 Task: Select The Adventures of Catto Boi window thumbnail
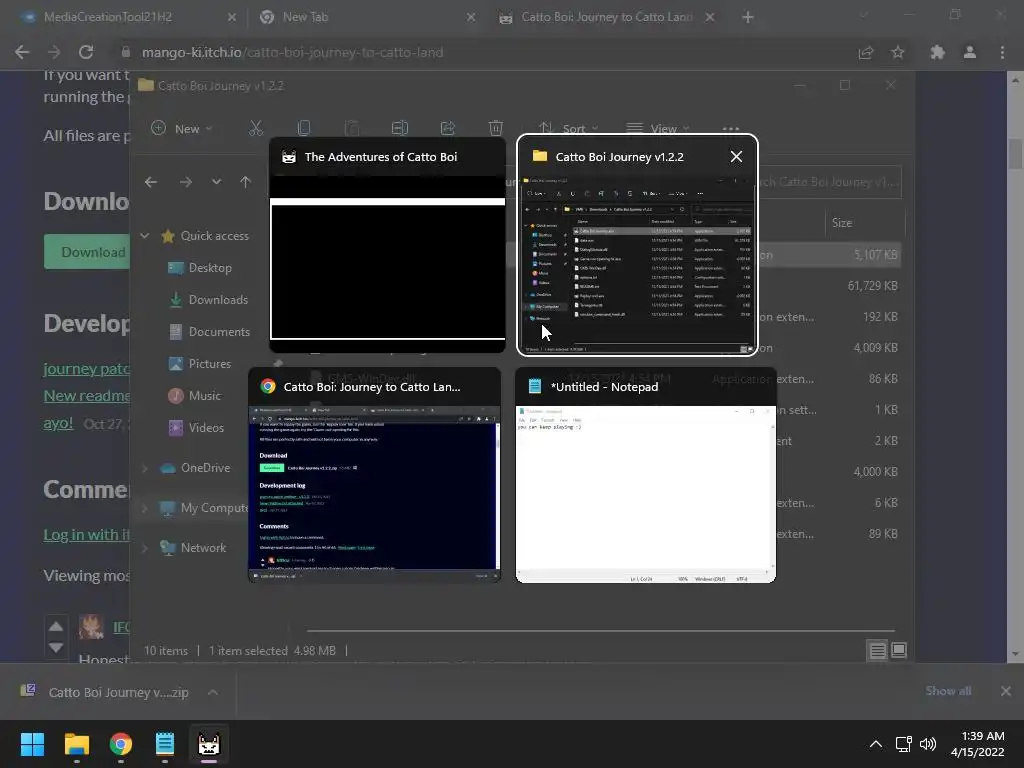point(387,246)
